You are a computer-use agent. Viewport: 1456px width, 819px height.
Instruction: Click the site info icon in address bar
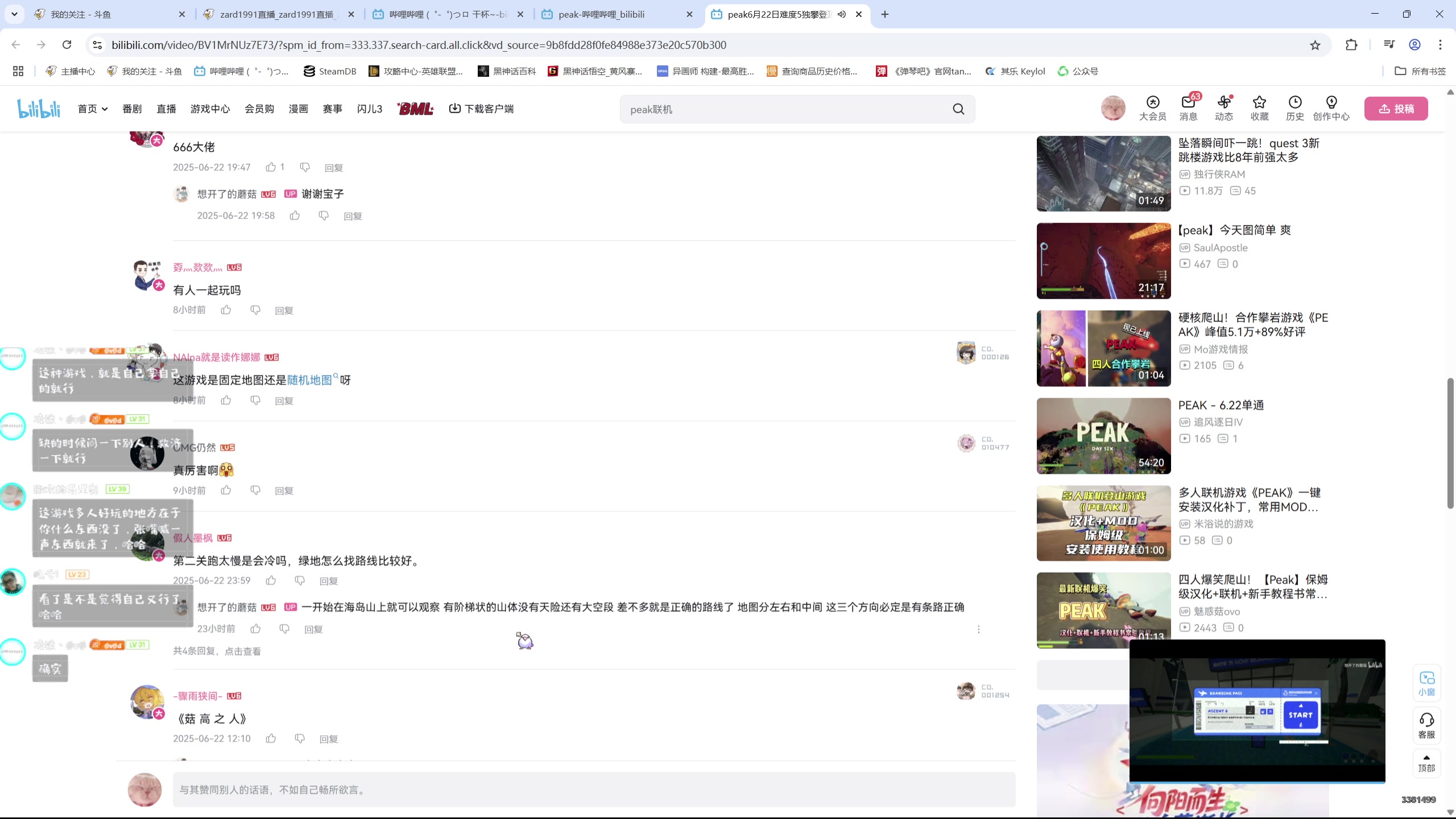coord(97,45)
